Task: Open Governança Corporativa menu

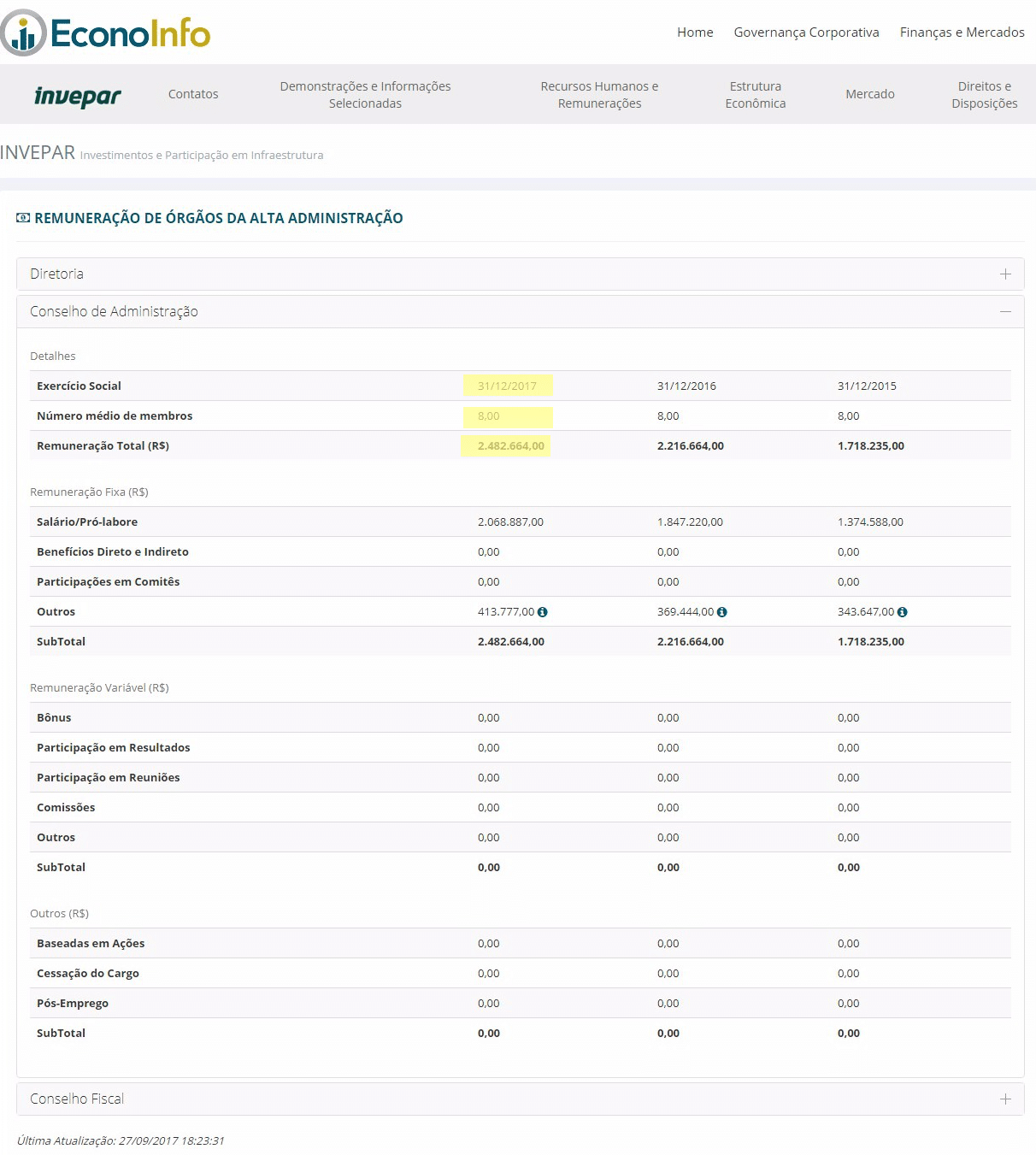Action: click(806, 32)
